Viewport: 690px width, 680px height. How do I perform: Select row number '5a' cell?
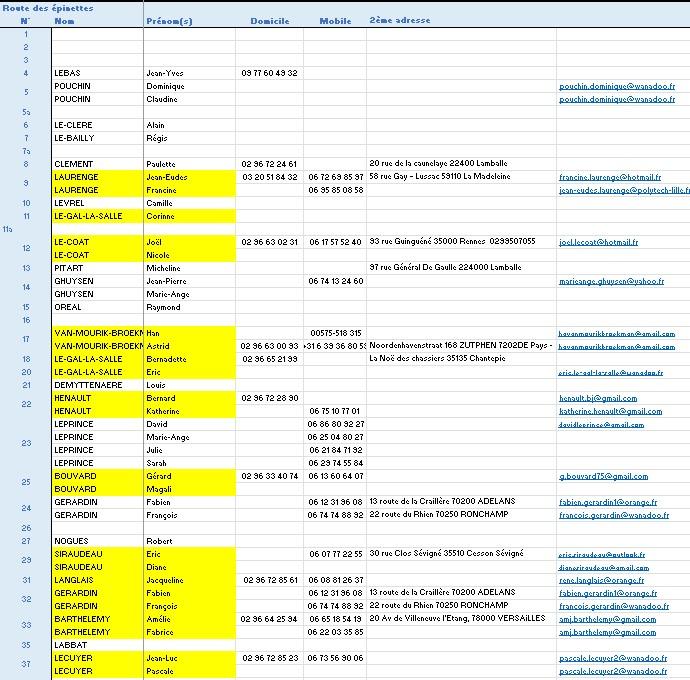click(26, 112)
